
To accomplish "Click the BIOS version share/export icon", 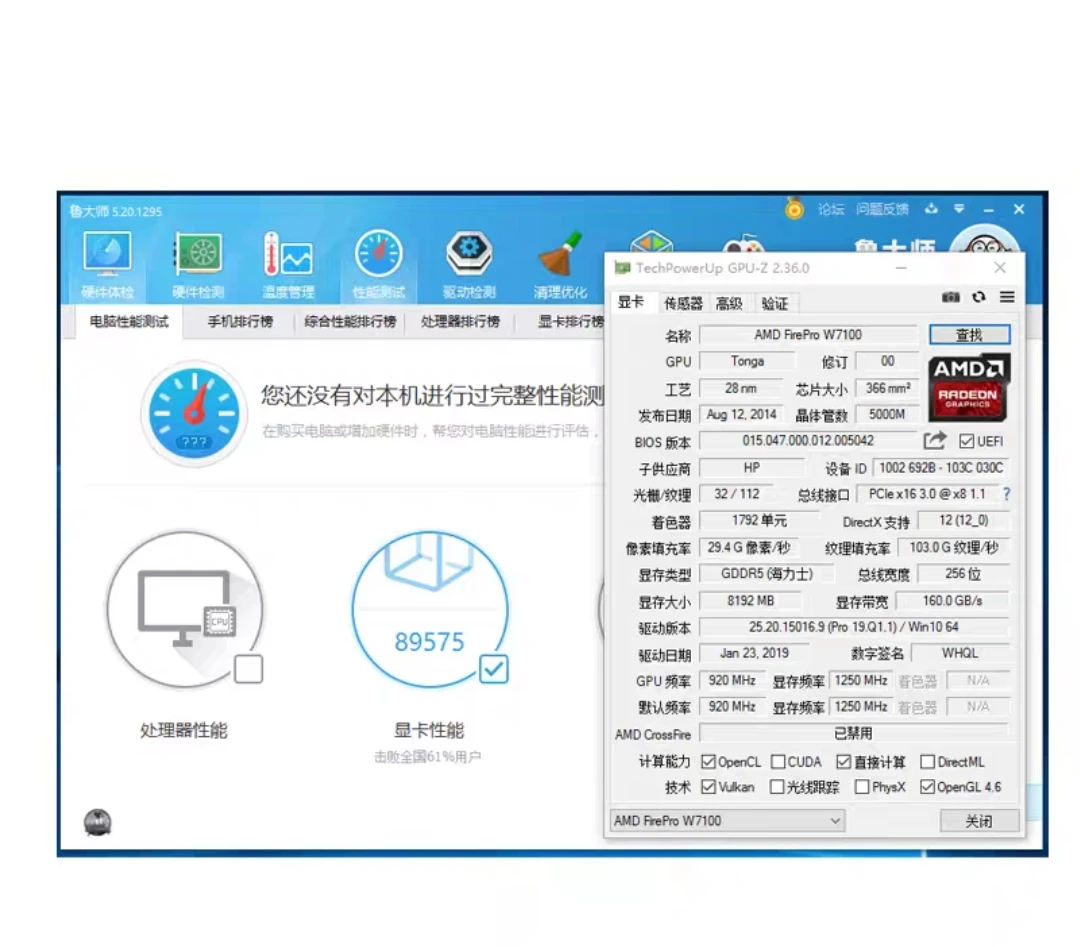I will pyautogui.click(x=935, y=440).
